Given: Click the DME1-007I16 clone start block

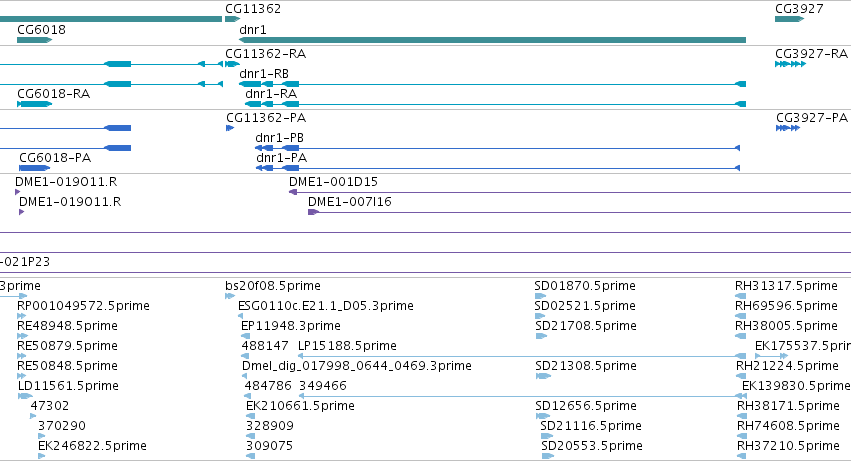Looking at the screenshot, I should [313, 212].
